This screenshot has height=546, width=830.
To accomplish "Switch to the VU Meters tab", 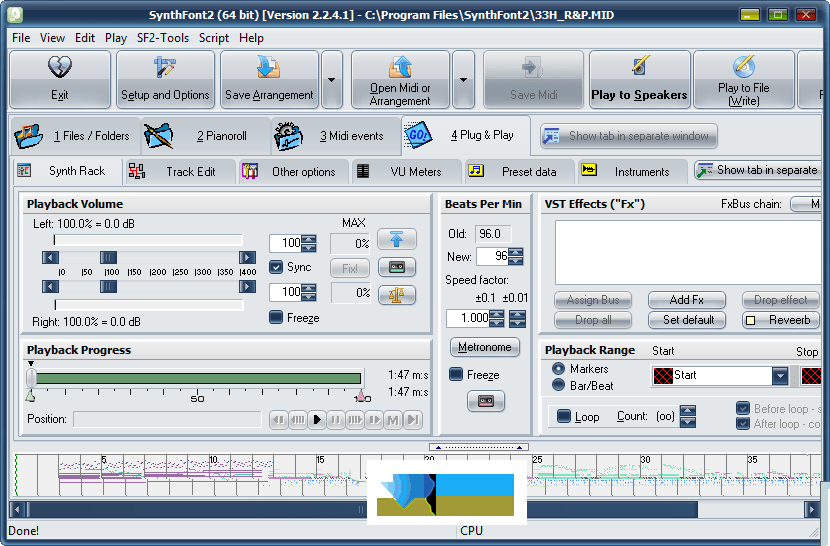I will pyautogui.click(x=406, y=172).
